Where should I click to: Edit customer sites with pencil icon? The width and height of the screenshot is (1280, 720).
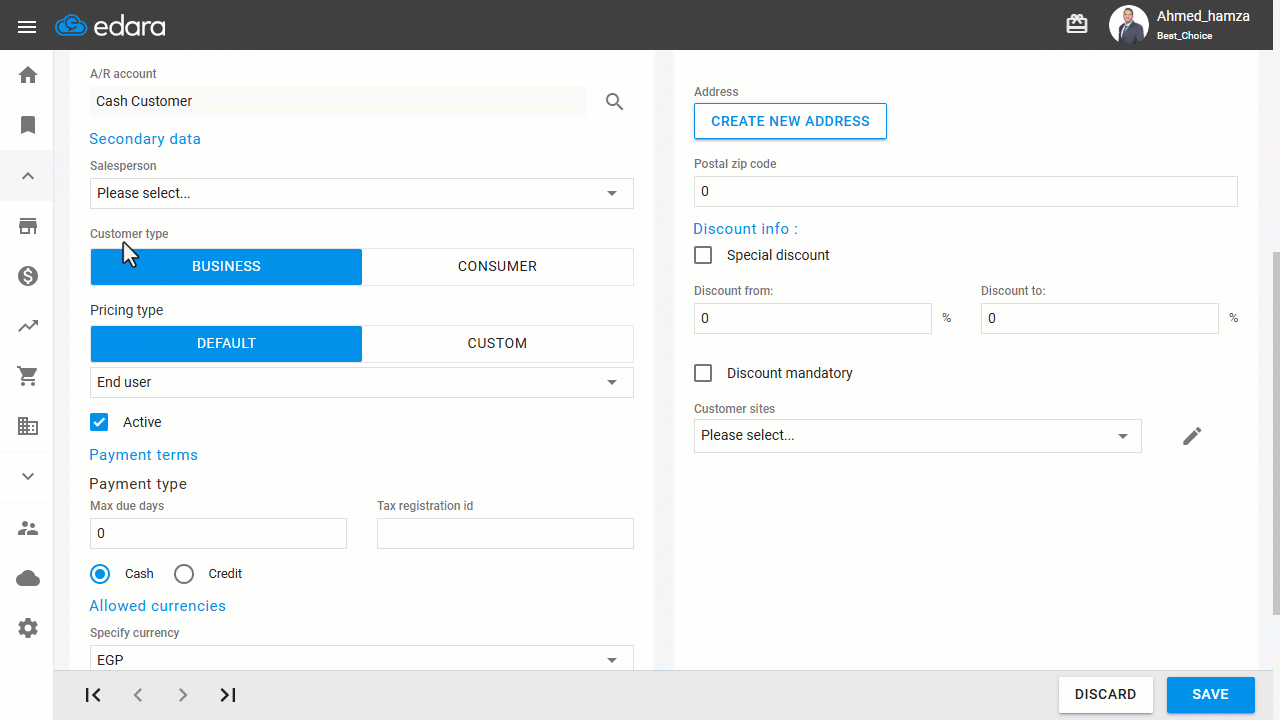tap(1192, 436)
